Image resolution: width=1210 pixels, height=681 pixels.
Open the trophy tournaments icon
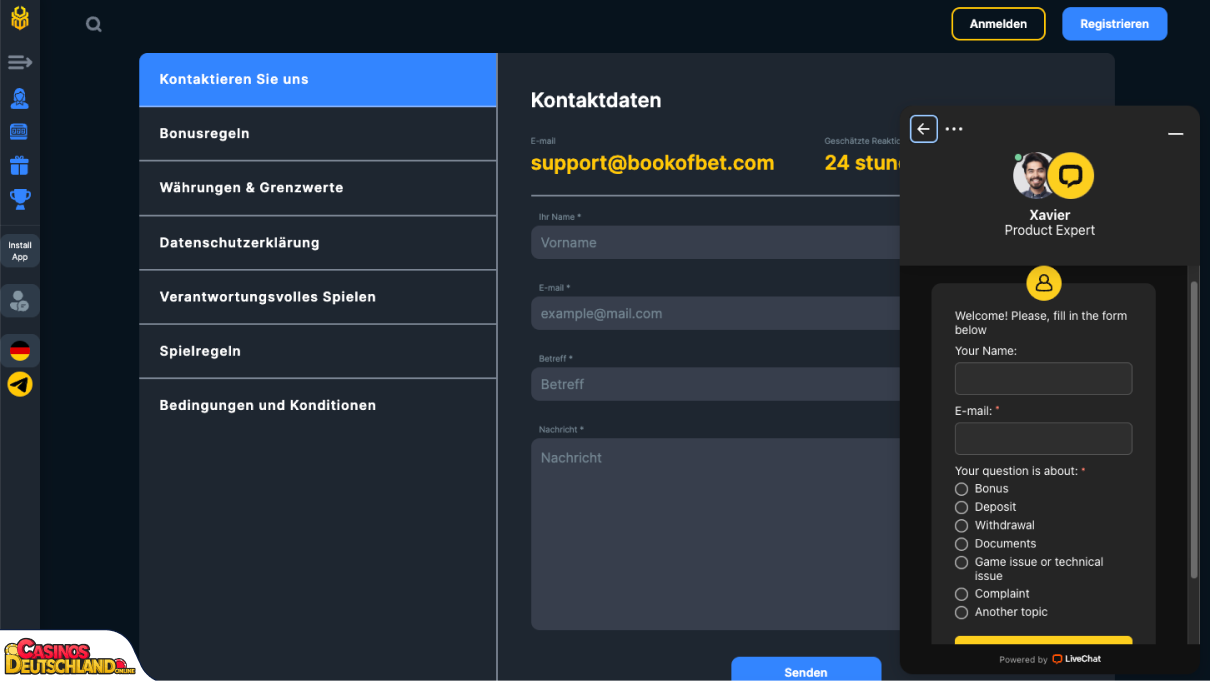[20, 199]
